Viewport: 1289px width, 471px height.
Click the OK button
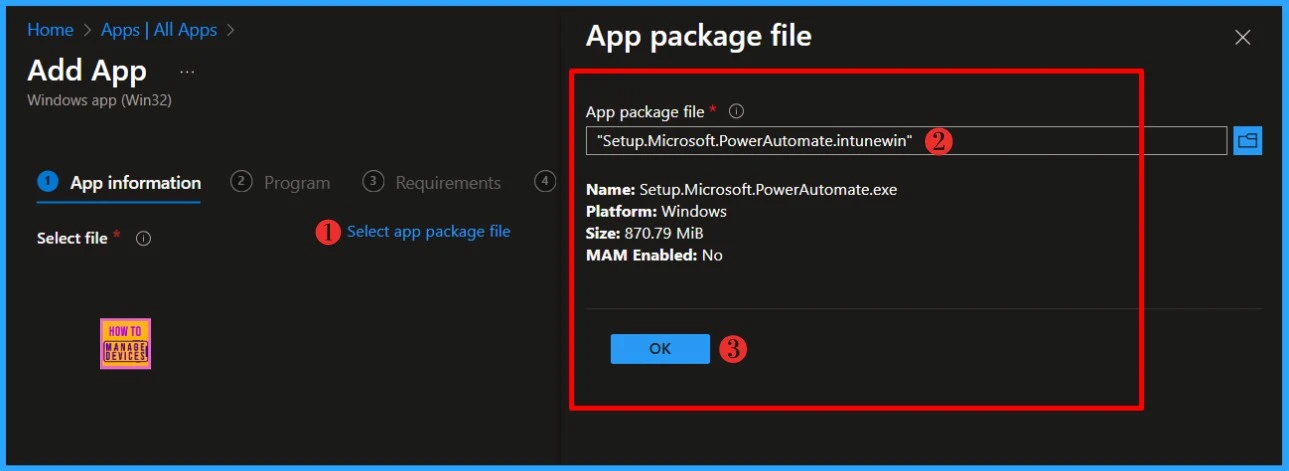660,349
